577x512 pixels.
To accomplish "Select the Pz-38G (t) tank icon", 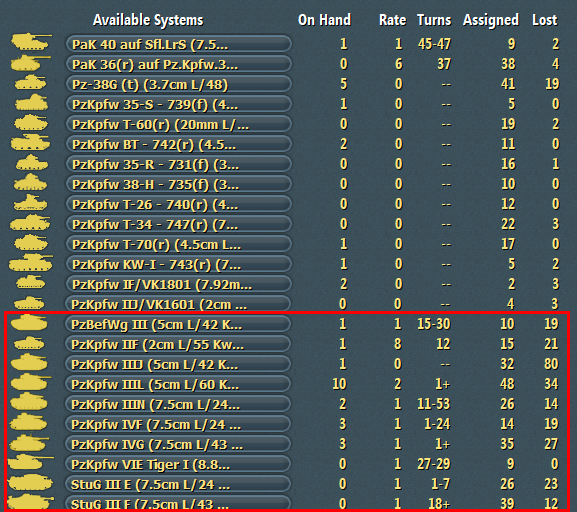I will [x=30, y=82].
